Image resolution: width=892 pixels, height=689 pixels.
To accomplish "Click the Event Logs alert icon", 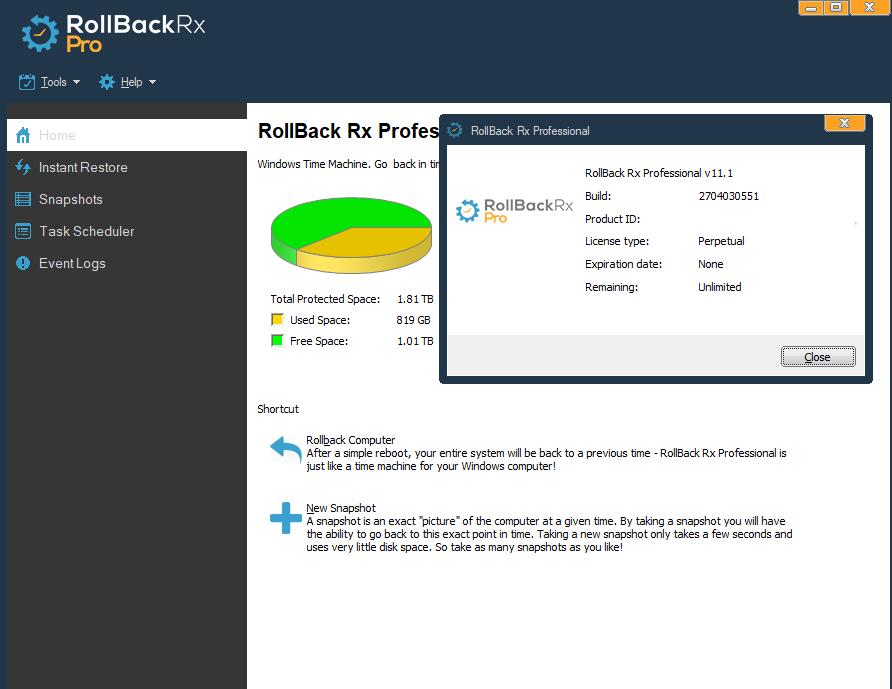I will pos(23,263).
